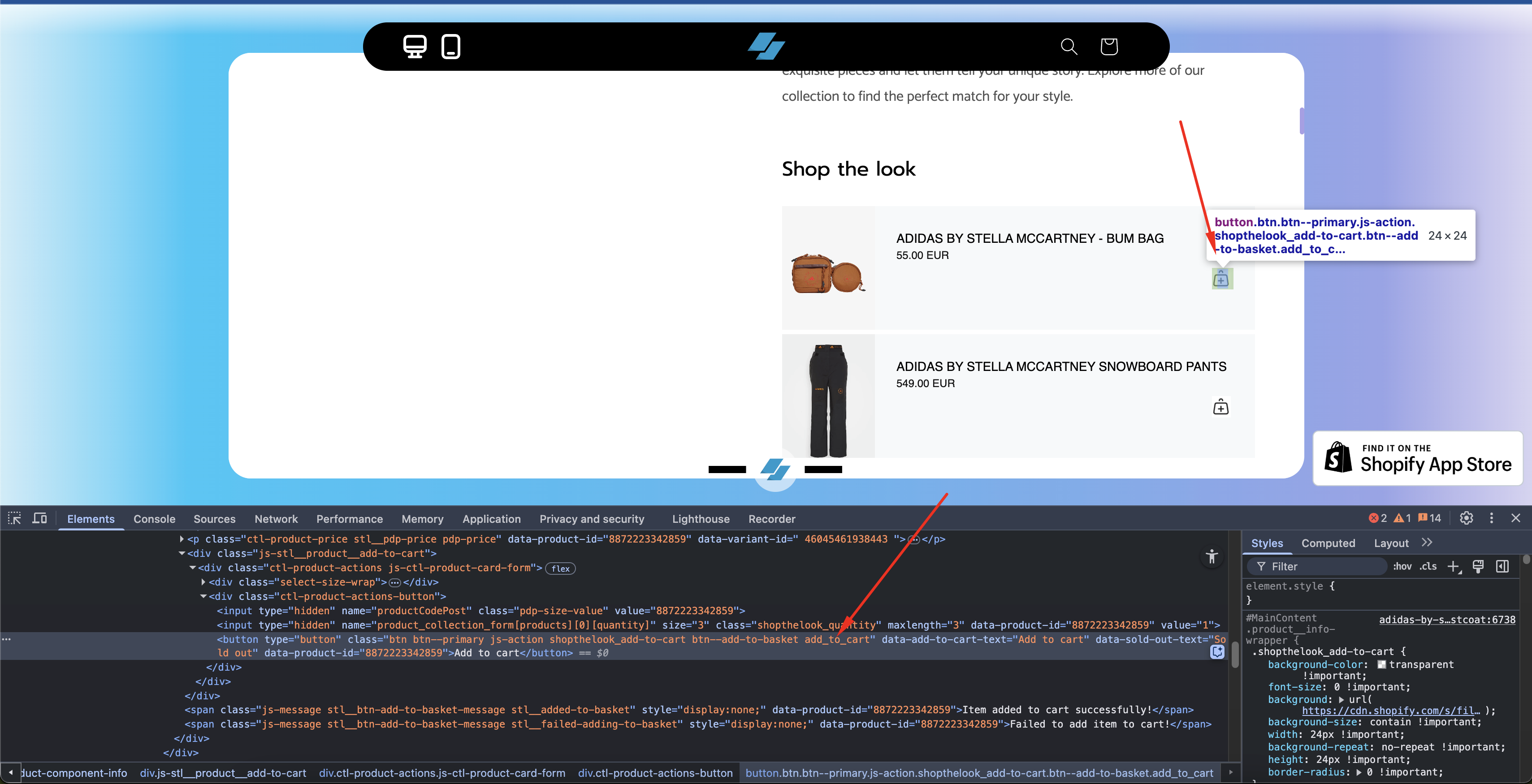
Task: Click the Shopify App Store badge
Action: click(1417, 458)
